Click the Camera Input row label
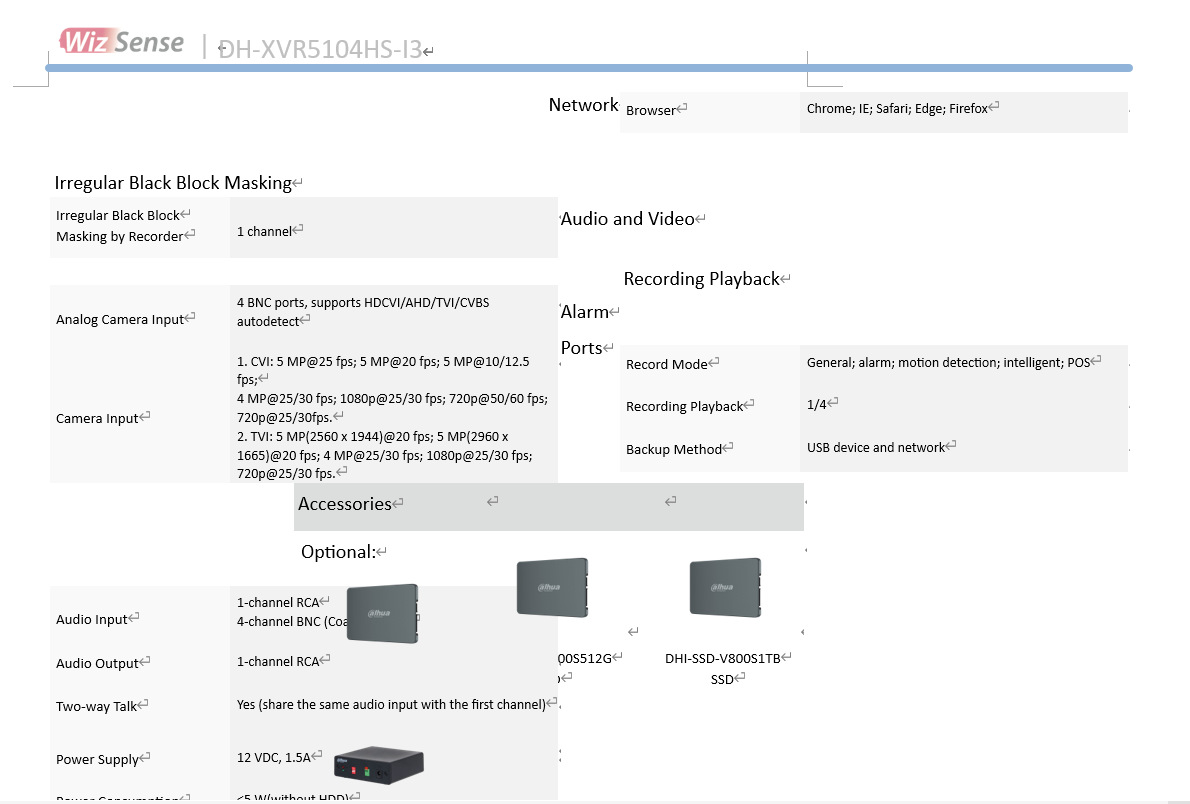1190x804 pixels. pos(97,418)
